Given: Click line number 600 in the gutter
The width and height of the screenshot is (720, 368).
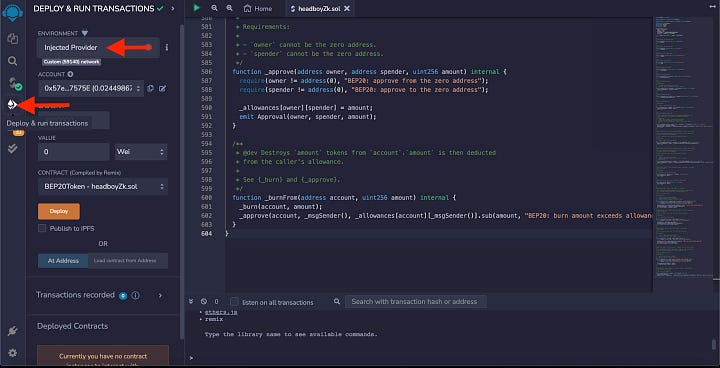Looking at the screenshot, I should (206, 198).
